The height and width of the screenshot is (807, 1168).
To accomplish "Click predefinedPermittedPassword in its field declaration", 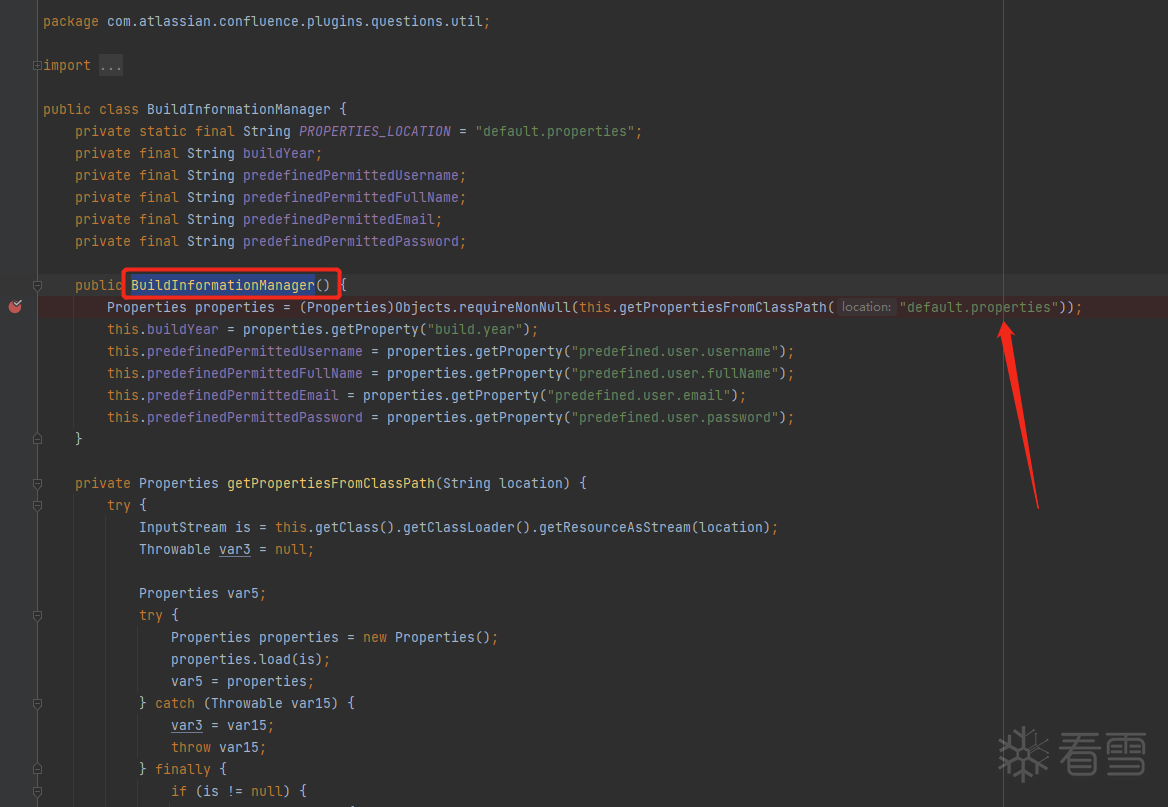I will click(351, 241).
